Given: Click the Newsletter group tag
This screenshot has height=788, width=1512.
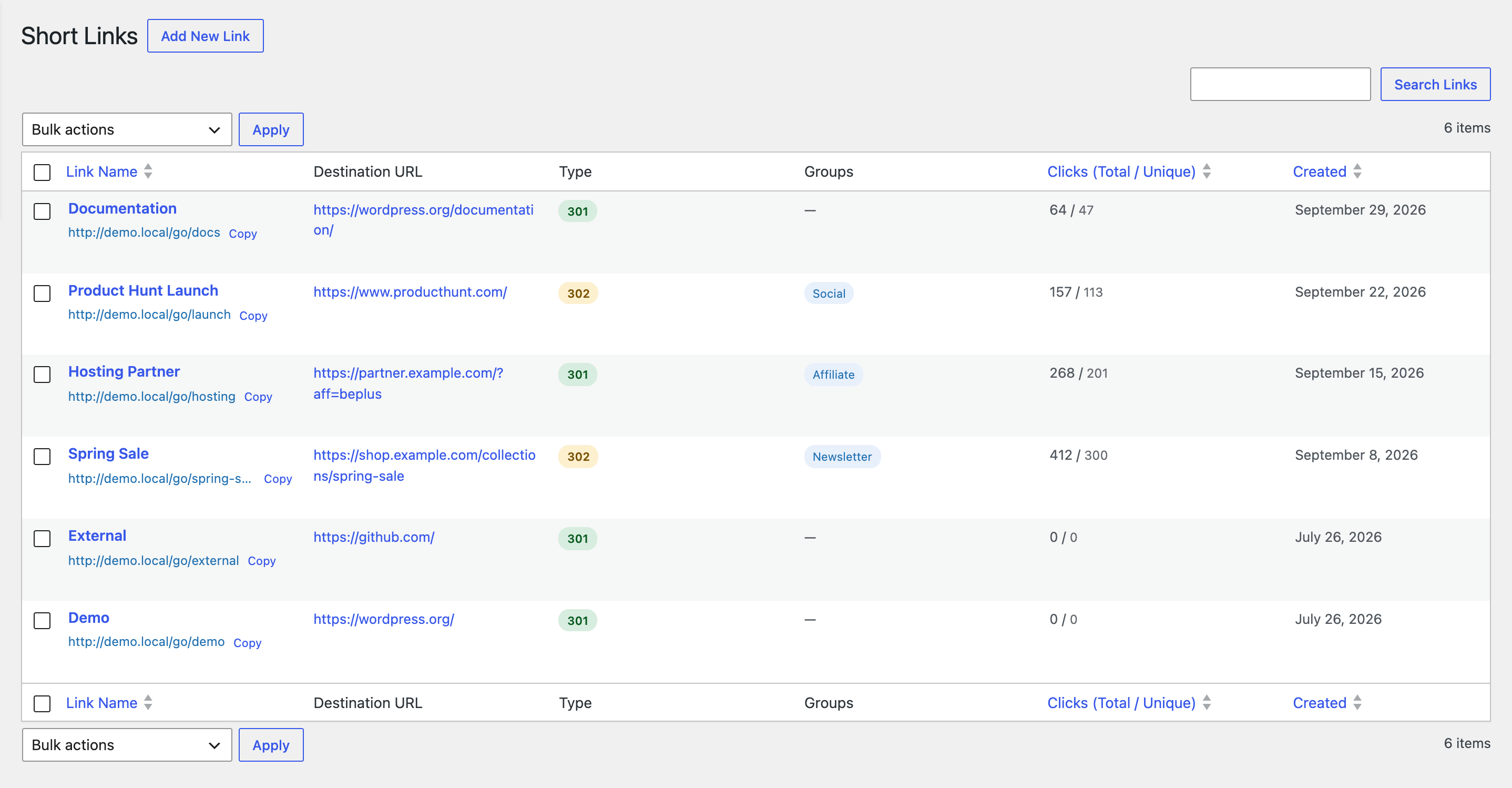Looking at the screenshot, I should (842, 457).
